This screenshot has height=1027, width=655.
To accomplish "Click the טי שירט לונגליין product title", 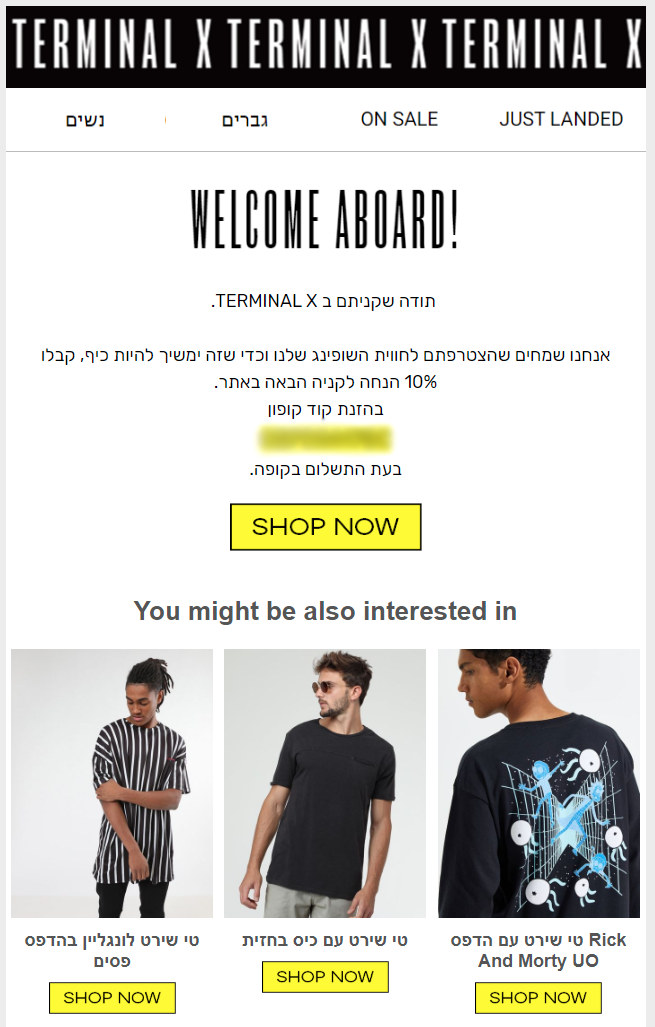I will pos(112,950).
